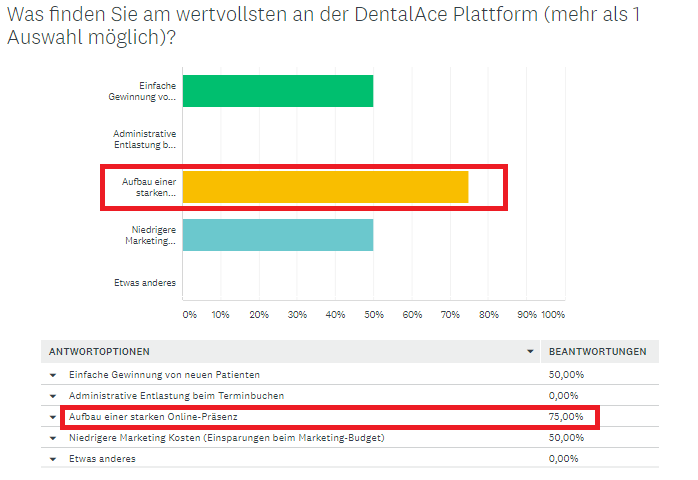
Task: Click the 50% axis tick label
Action: pos(374,315)
